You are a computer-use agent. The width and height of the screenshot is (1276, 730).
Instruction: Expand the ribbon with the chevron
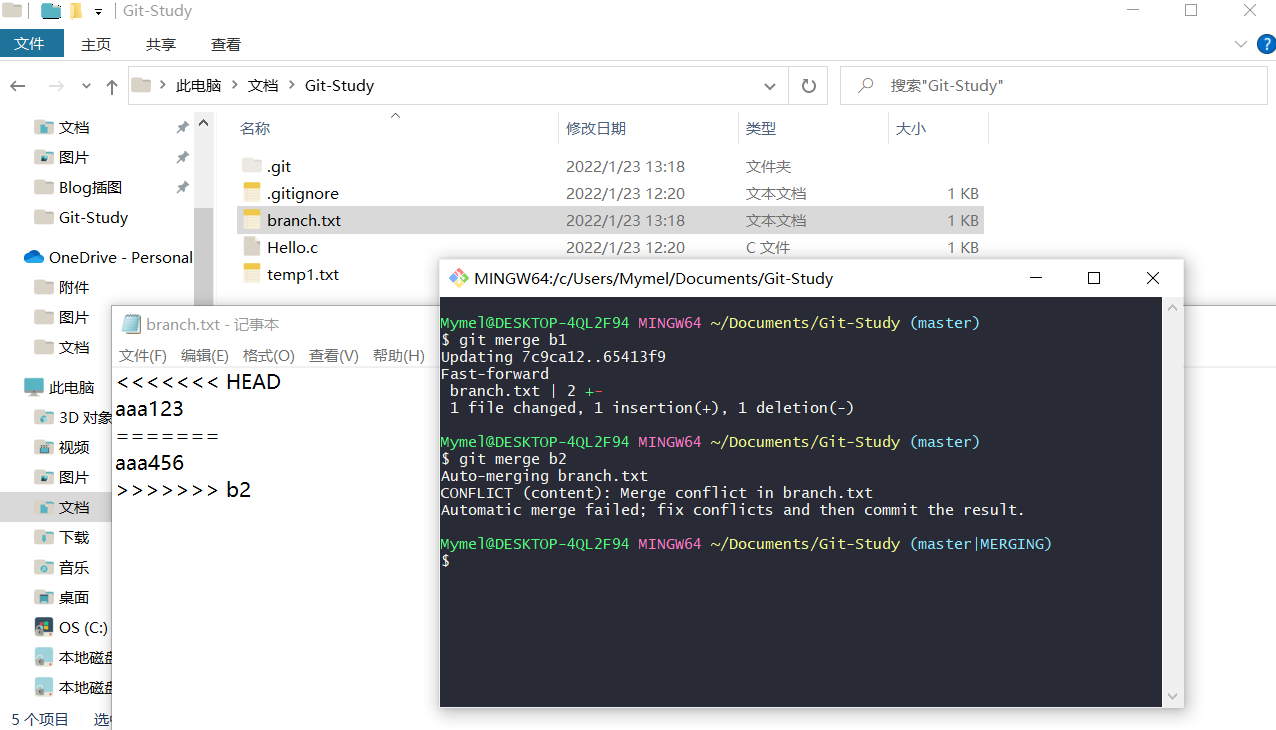pos(1241,45)
